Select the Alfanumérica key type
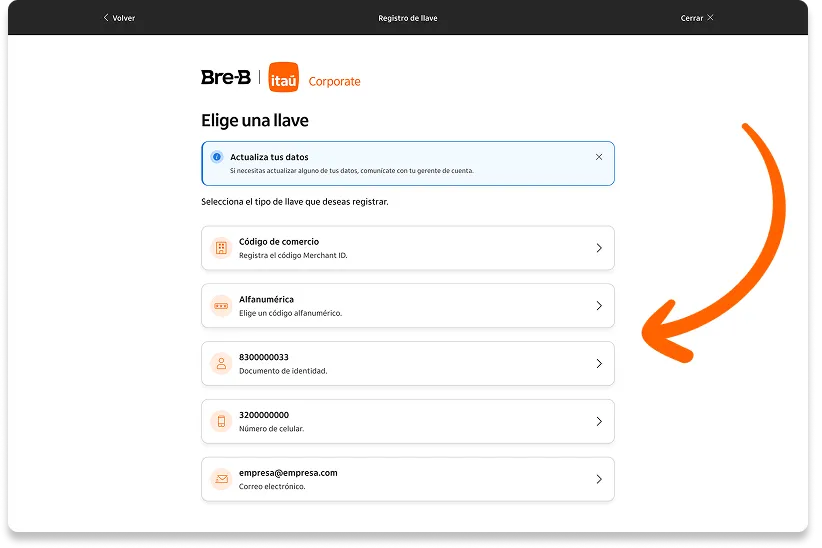Viewport: 822px width, 548px height. point(408,306)
